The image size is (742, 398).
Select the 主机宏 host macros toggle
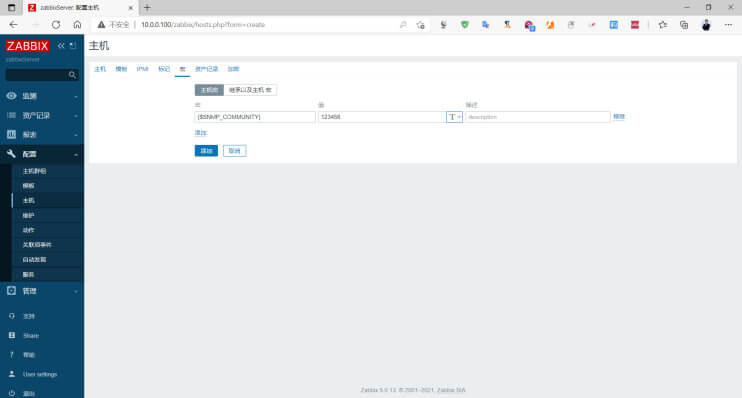(x=209, y=90)
